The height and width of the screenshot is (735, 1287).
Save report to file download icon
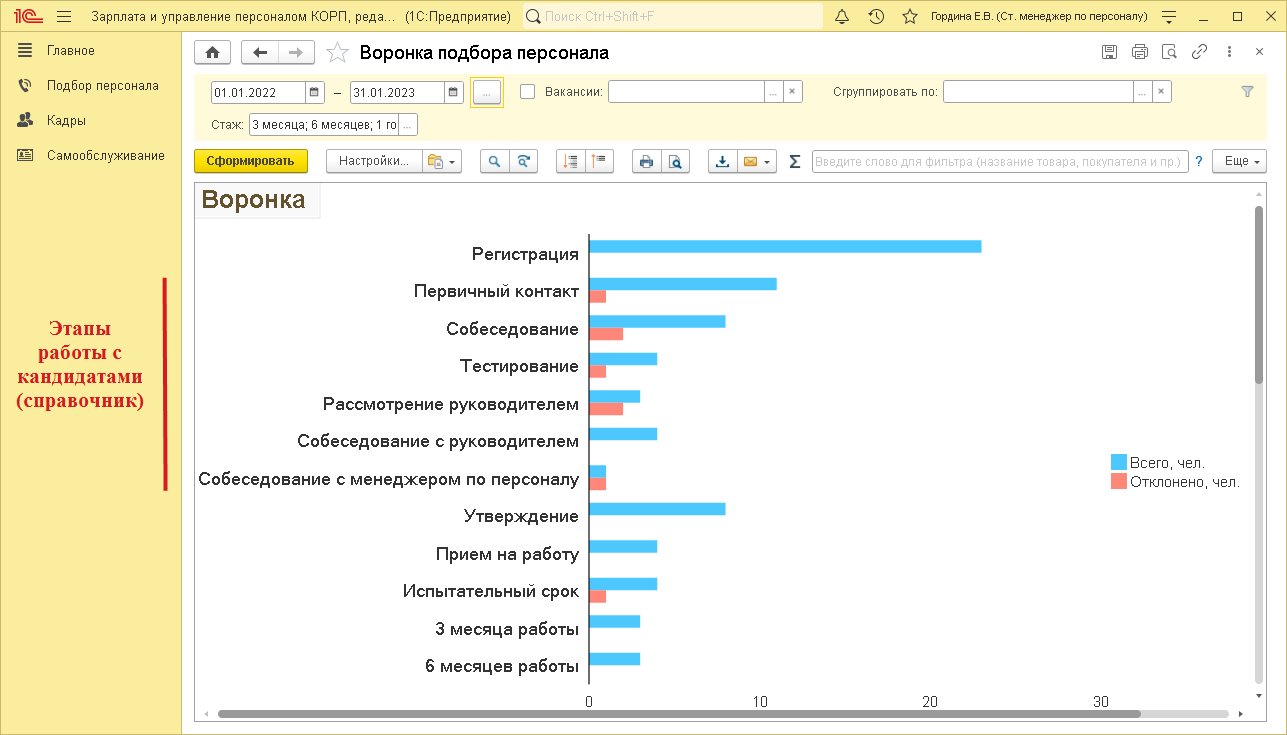click(x=723, y=161)
